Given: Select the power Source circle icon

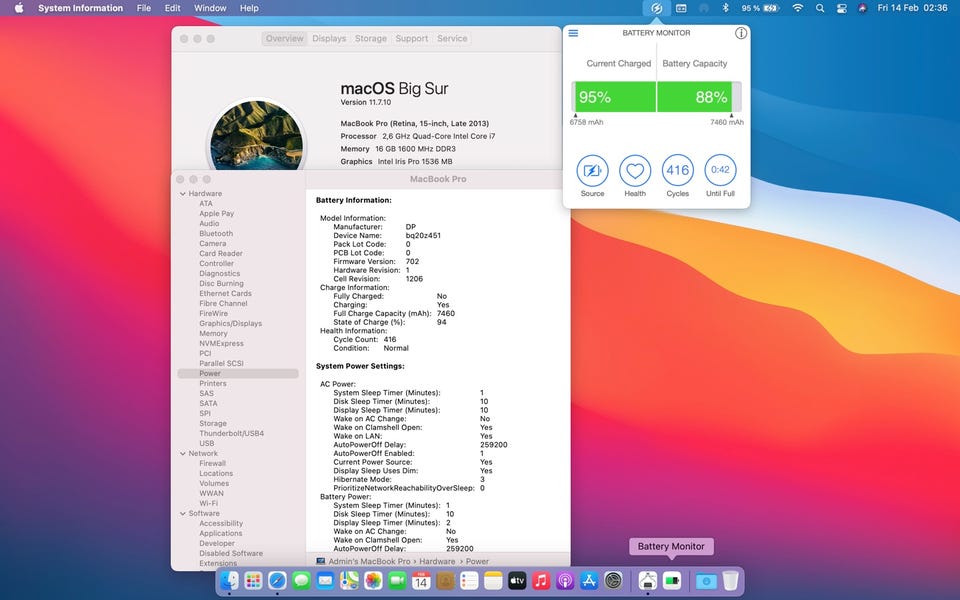Looking at the screenshot, I should tap(592, 170).
